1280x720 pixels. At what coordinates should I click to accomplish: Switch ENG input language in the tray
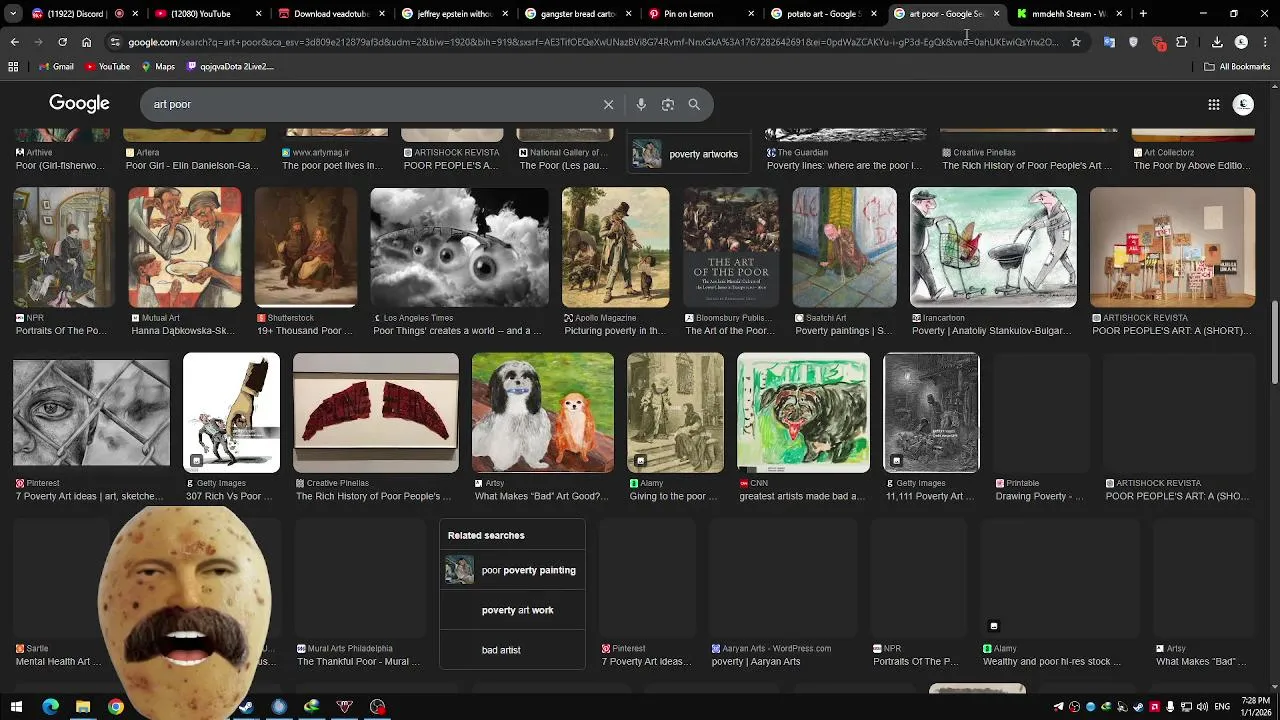pos(1222,707)
